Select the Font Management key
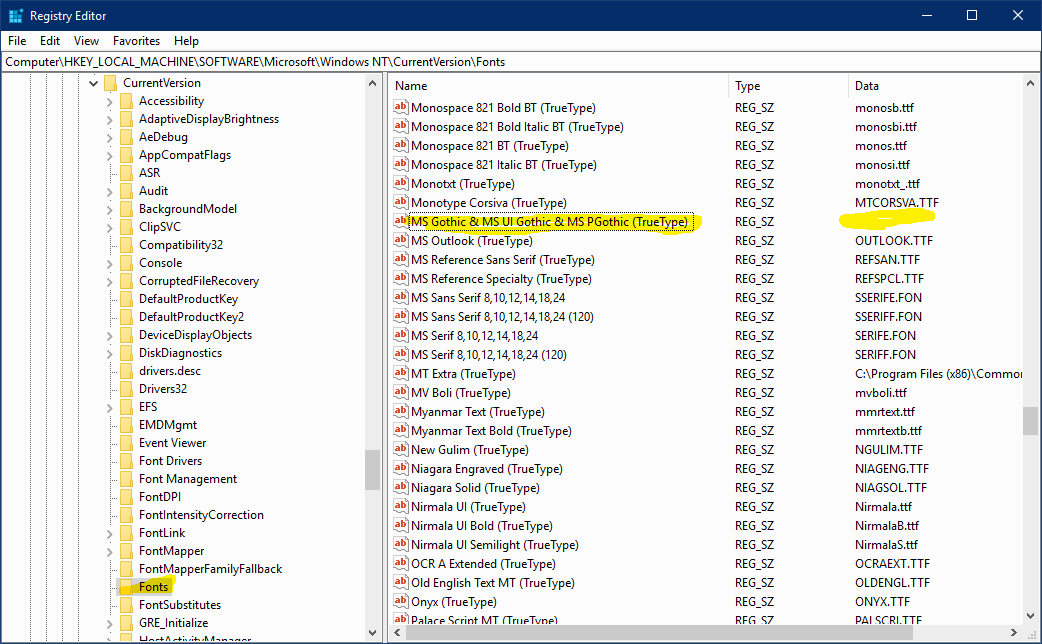 click(187, 479)
